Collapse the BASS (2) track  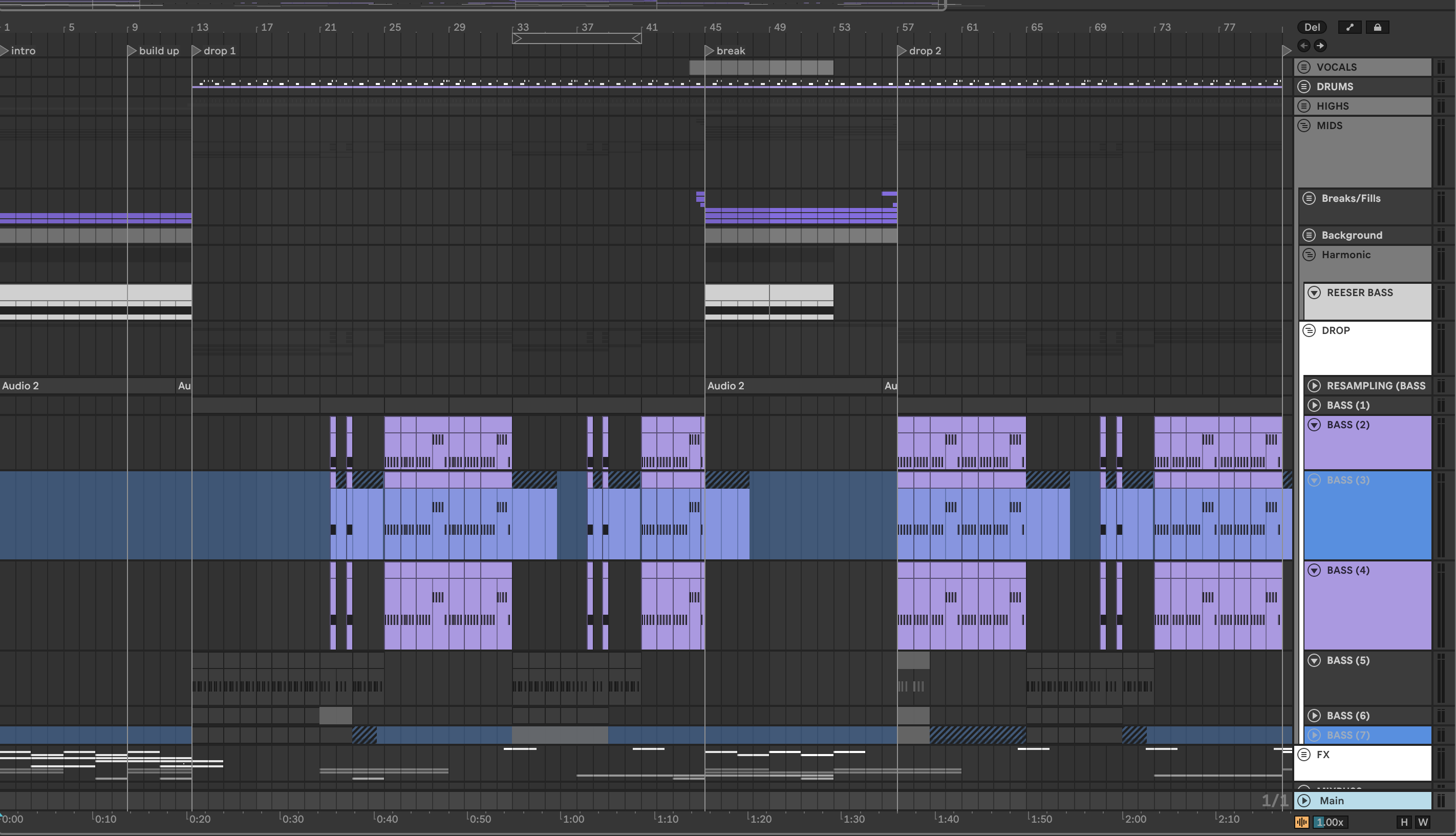point(1314,425)
